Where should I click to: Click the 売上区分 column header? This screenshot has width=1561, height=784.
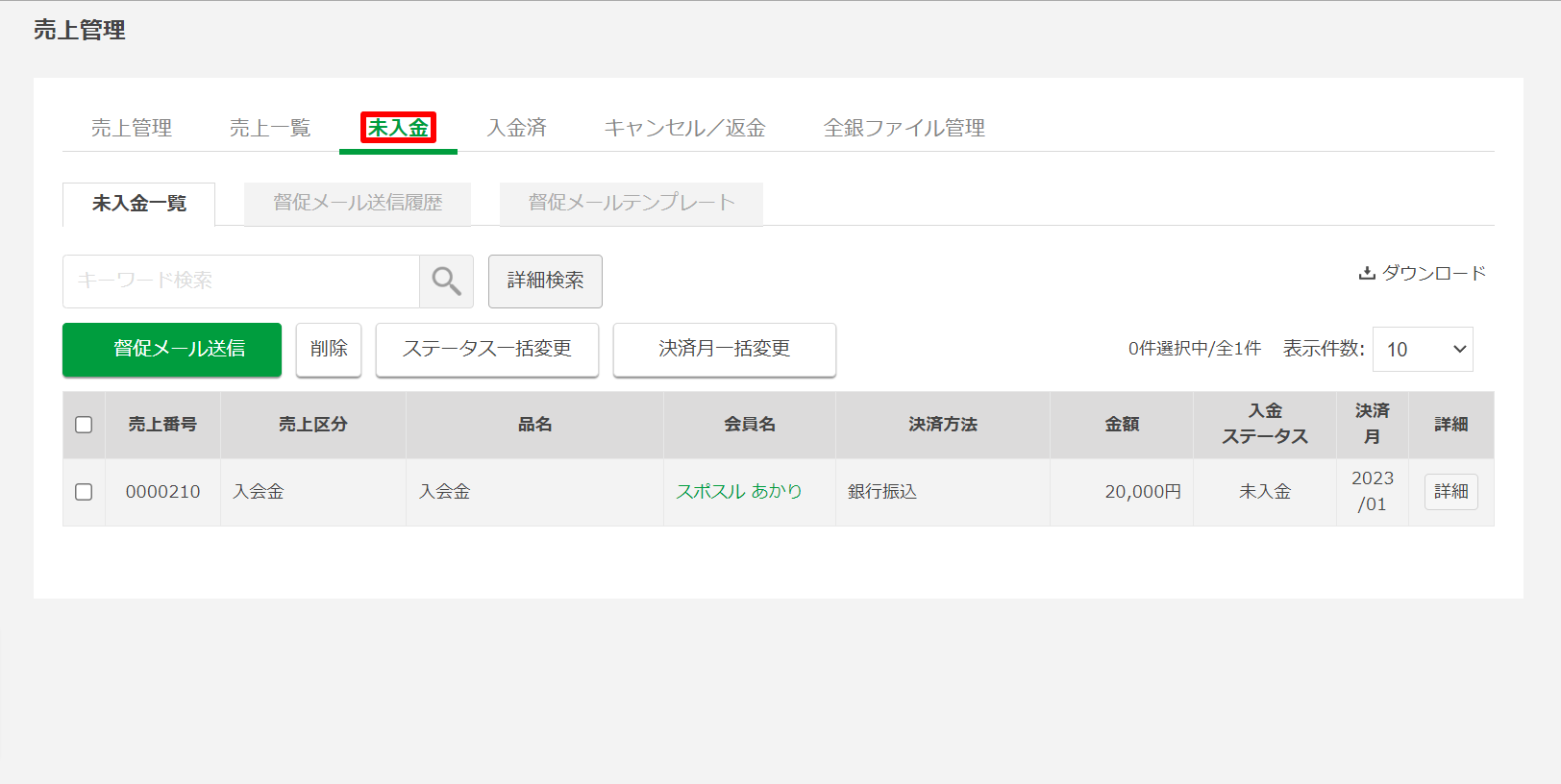click(x=313, y=425)
